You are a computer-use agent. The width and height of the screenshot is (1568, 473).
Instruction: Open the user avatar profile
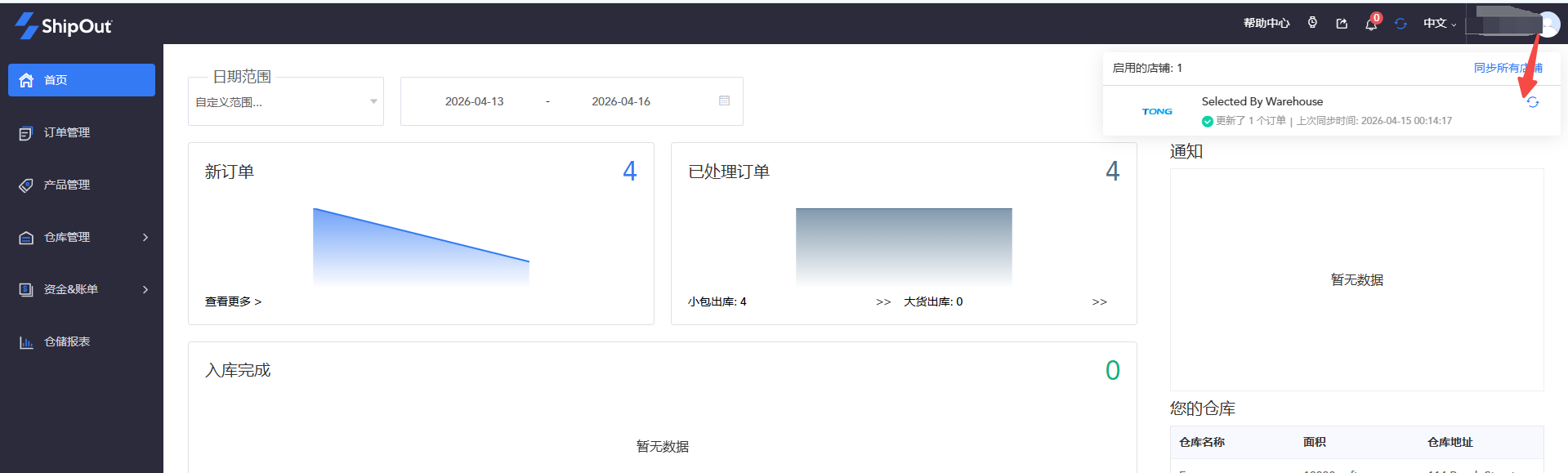[x=1548, y=24]
